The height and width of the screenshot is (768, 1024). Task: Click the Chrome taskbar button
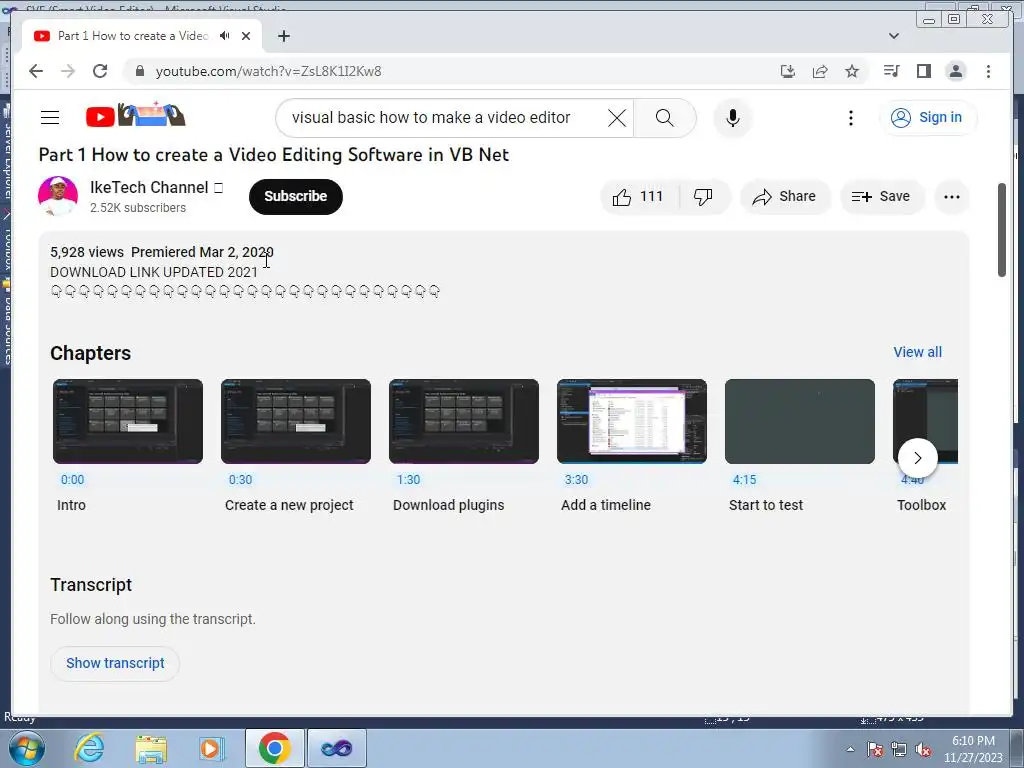(x=274, y=748)
